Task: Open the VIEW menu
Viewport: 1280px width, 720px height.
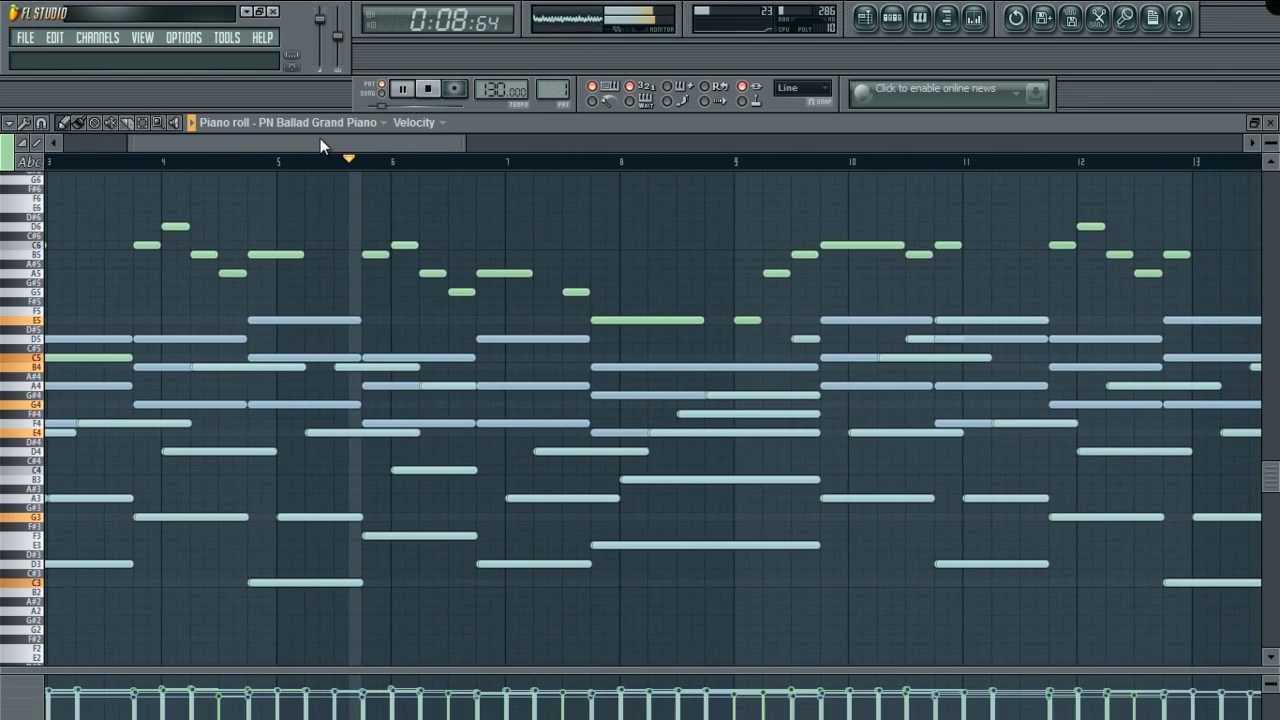Action: pos(142,38)
